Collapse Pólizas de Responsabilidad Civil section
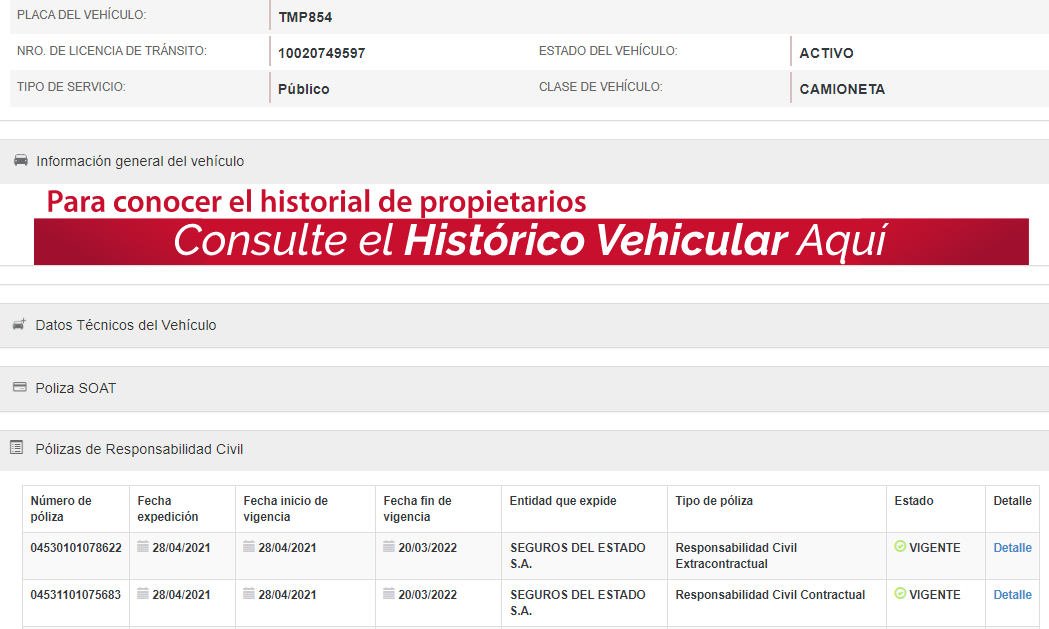1049x629 pixels. point(139,449)
